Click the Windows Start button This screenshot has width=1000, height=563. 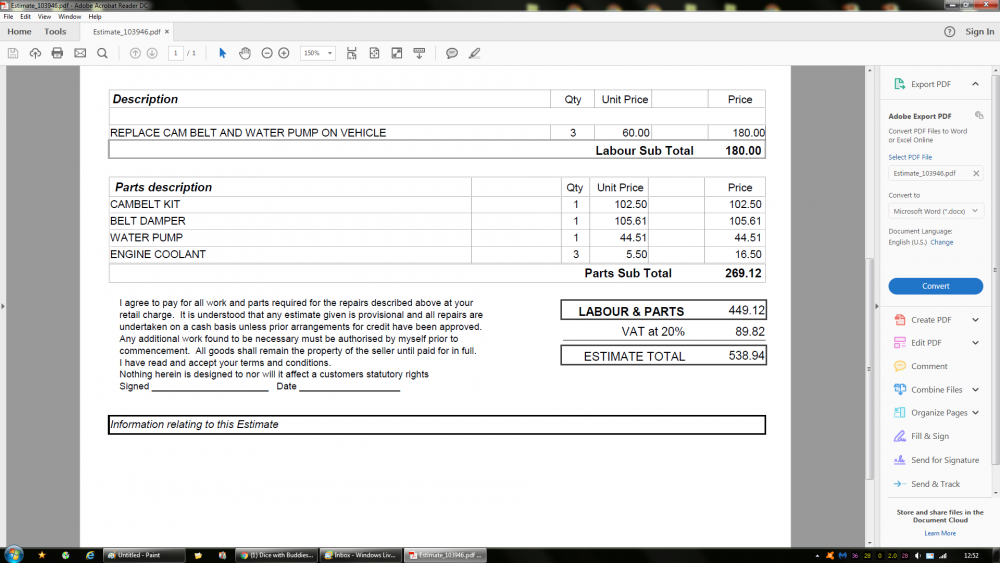13,555
